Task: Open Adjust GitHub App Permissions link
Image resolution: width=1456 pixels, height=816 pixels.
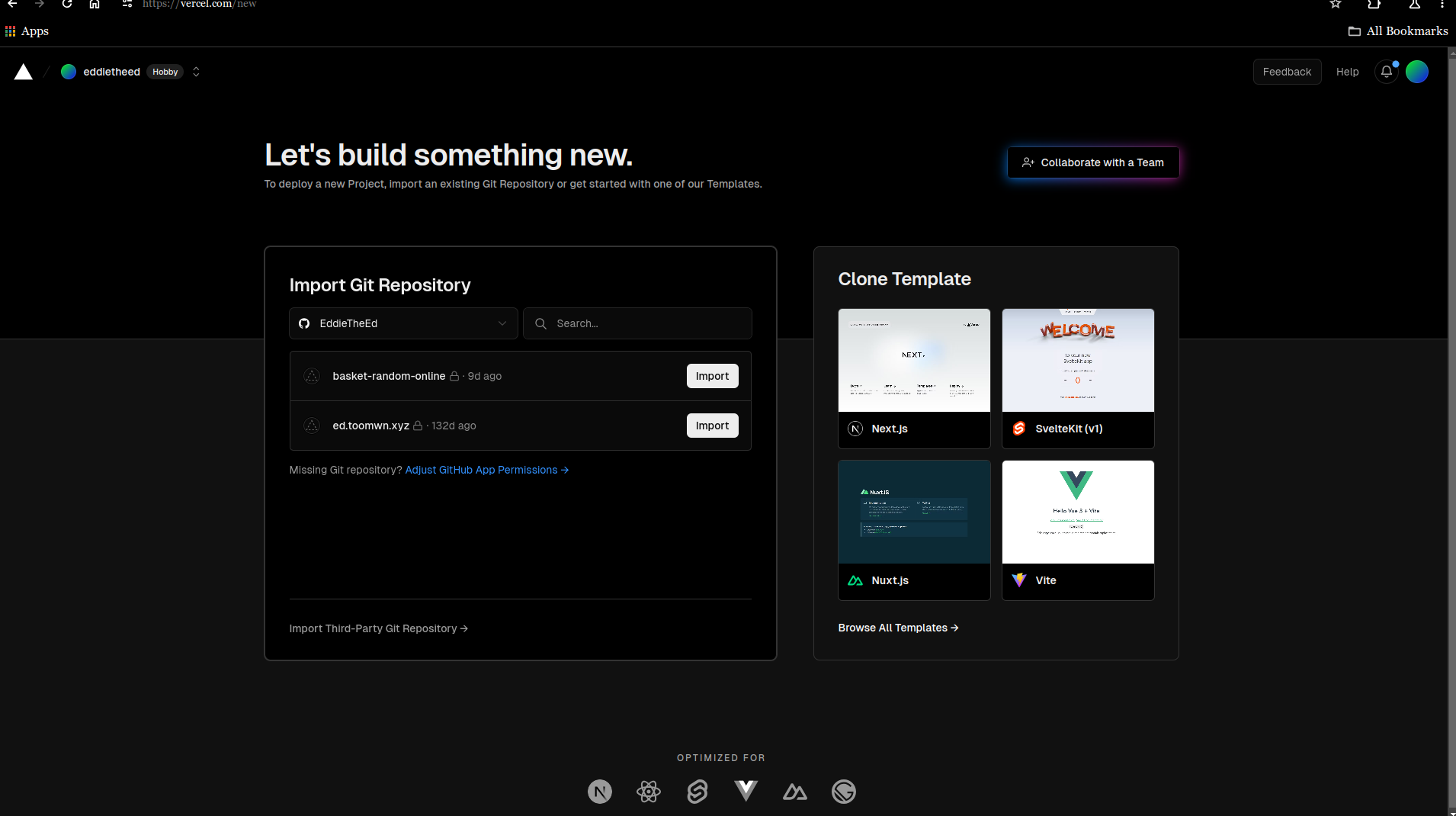Action: 486,470
